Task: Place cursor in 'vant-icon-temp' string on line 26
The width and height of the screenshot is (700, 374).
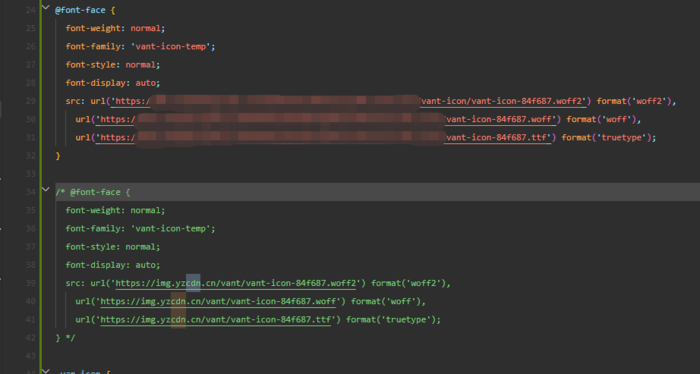Action: point(171,46)
